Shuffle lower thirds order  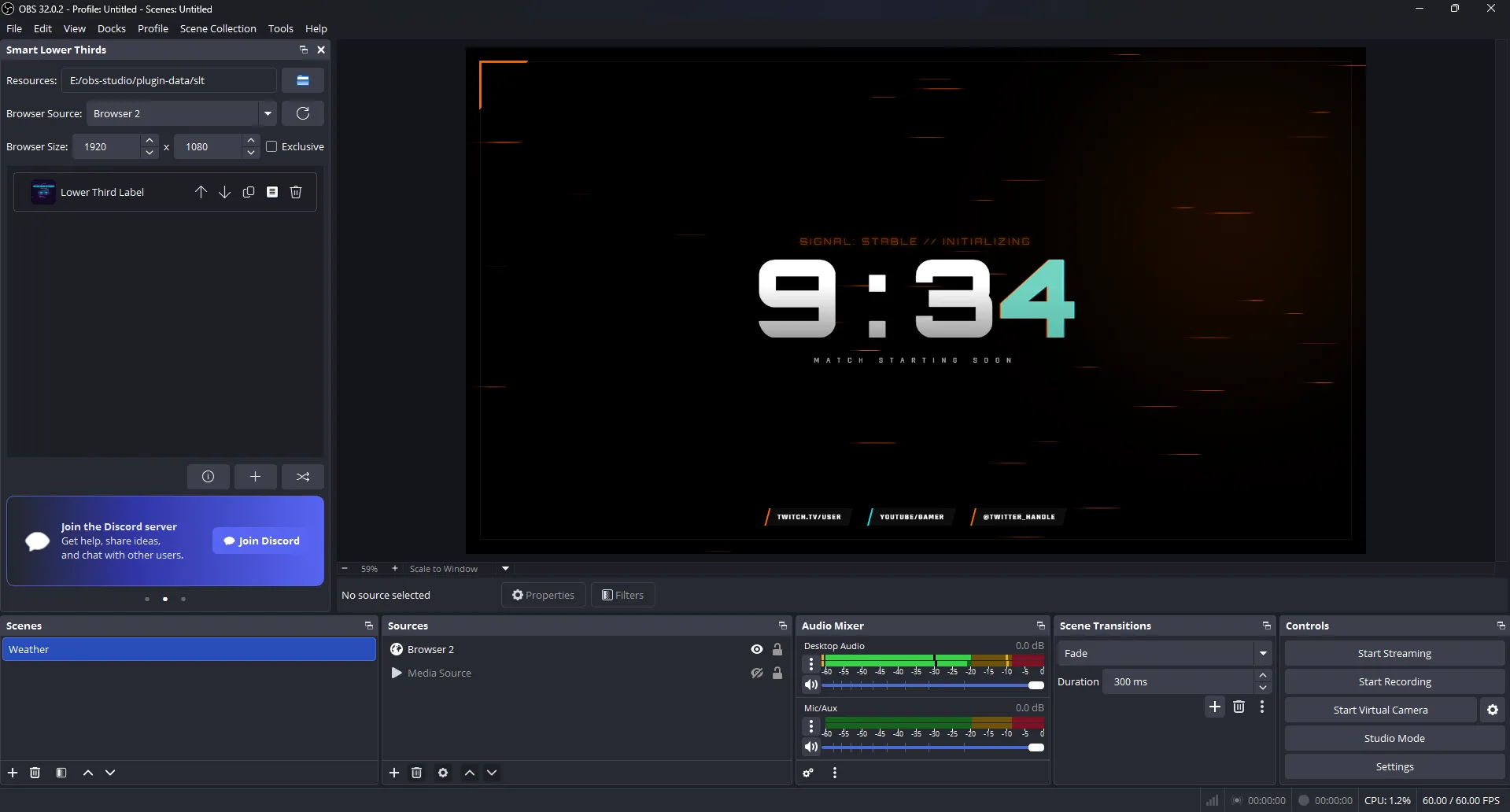pos(303,477)
